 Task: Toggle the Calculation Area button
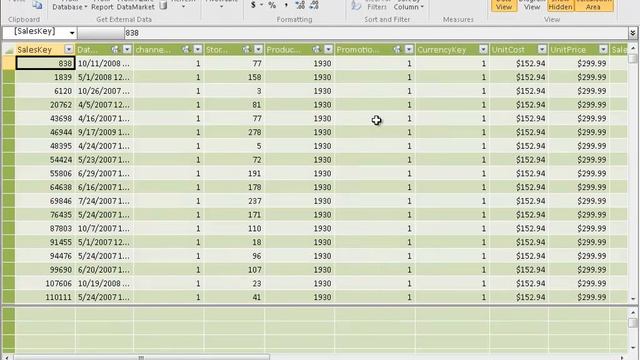tap(593, 5)
